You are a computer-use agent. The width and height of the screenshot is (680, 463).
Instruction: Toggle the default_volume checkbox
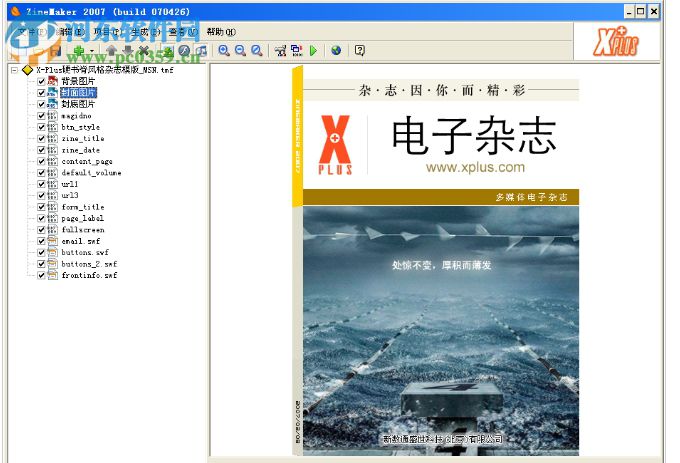click(x=41, y=173)
